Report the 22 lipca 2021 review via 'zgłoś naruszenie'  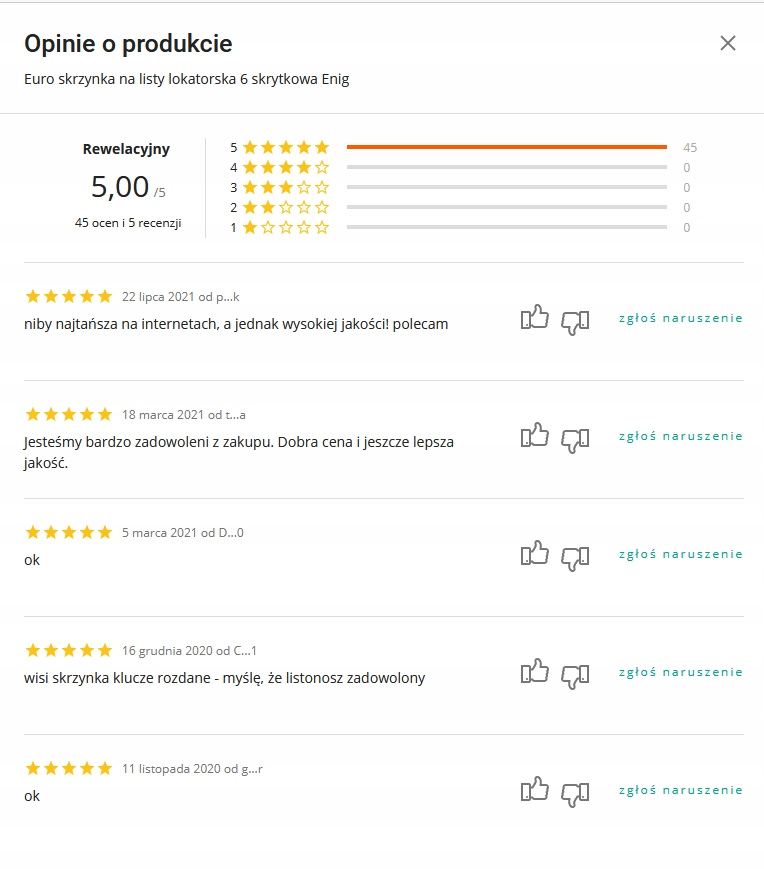[x=680, y=318]
